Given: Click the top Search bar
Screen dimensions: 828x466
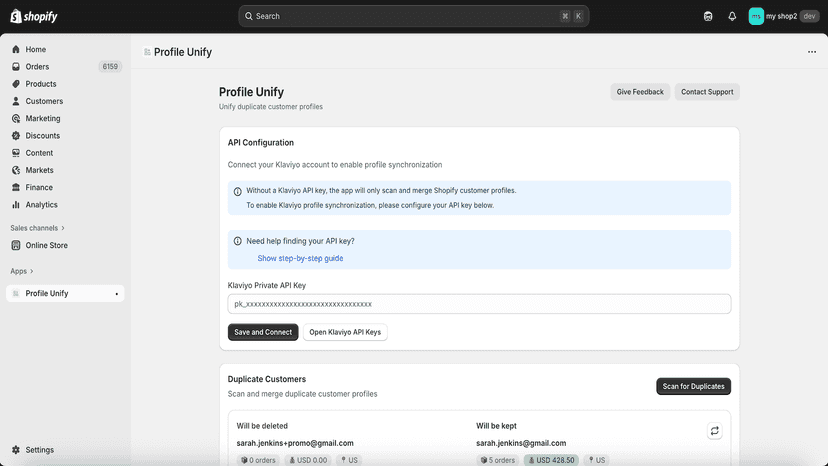Looking at the screenshot, I should [x=413, y=16].
